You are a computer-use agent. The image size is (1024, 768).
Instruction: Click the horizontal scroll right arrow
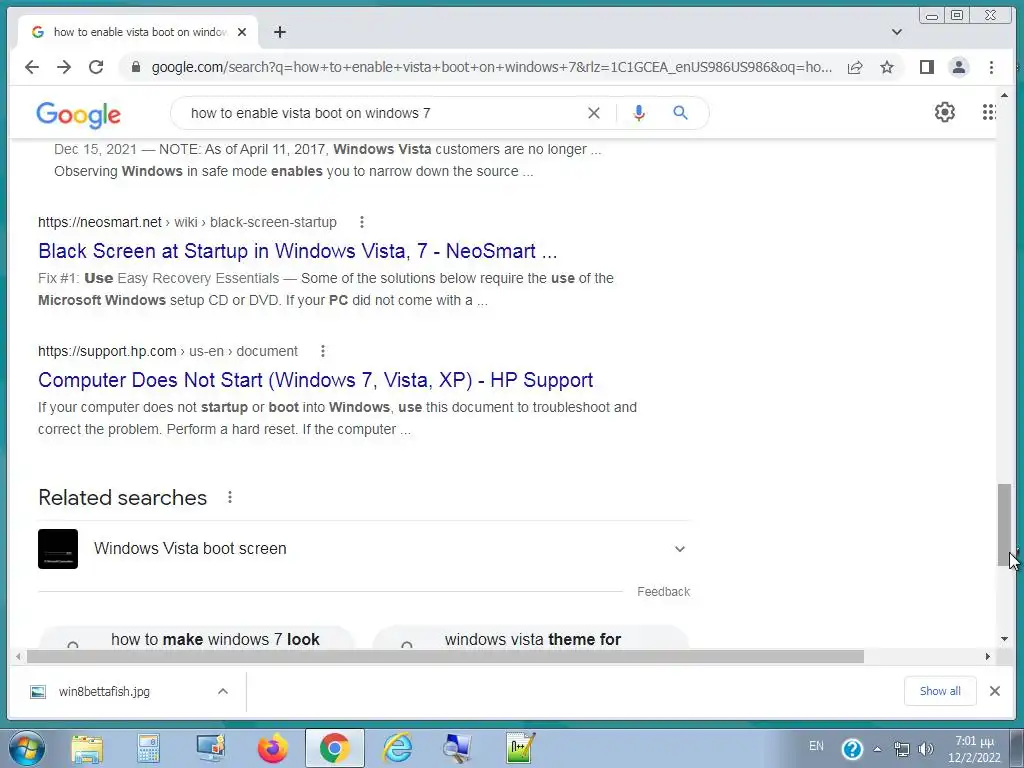pyautogui.click(x=987, y=656)
